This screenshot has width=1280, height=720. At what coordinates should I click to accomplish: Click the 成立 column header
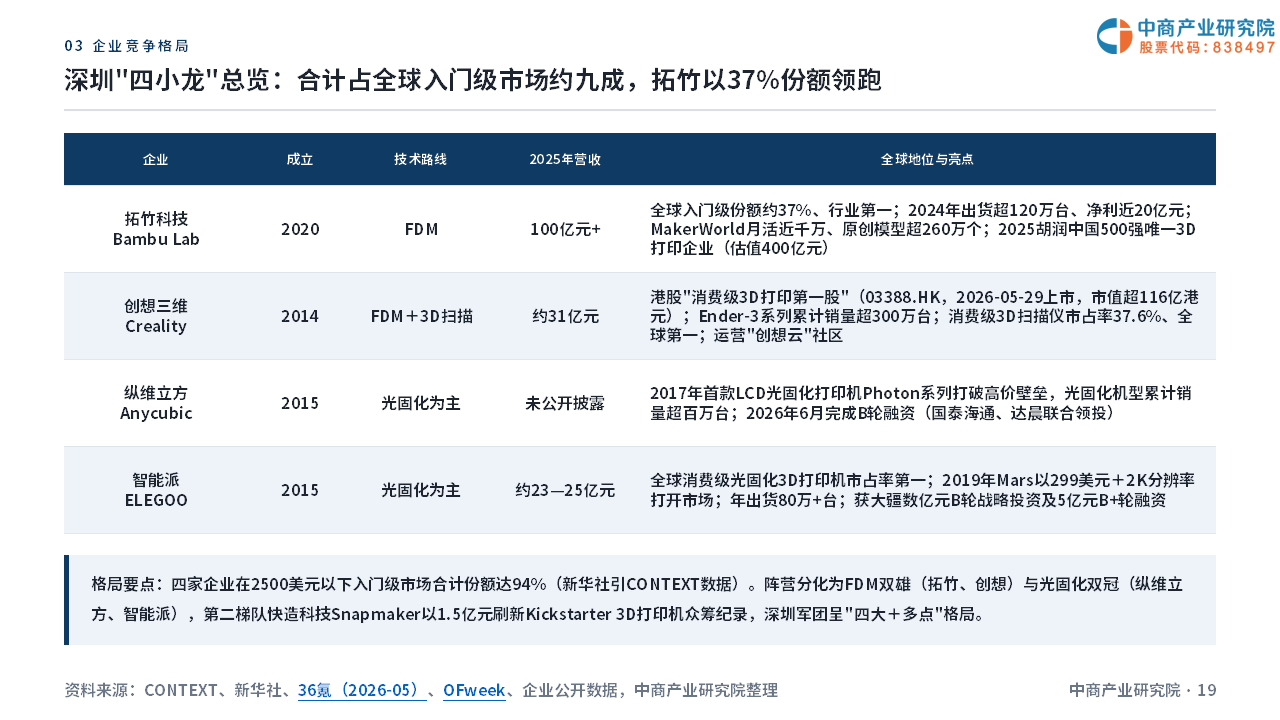[300, 159]
